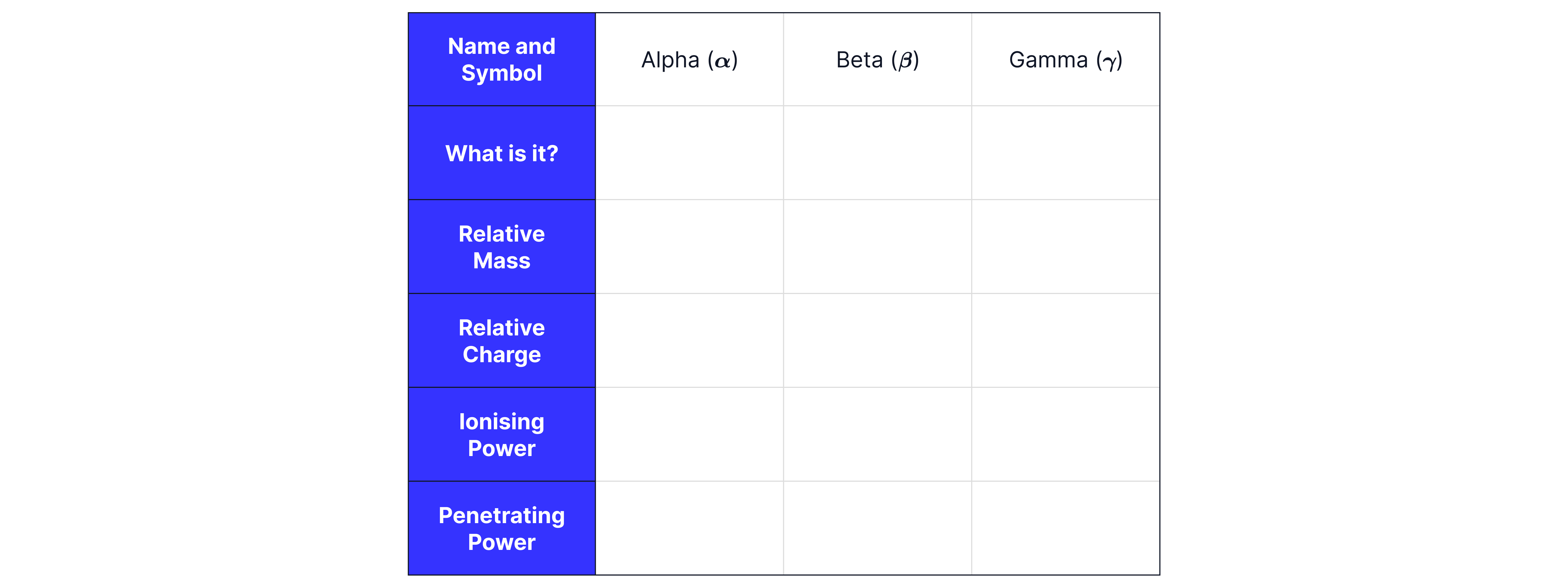Select the empty Alpha Penetrating Power cell
Screen dimensions: 1568x588
(x=689, y=528)
